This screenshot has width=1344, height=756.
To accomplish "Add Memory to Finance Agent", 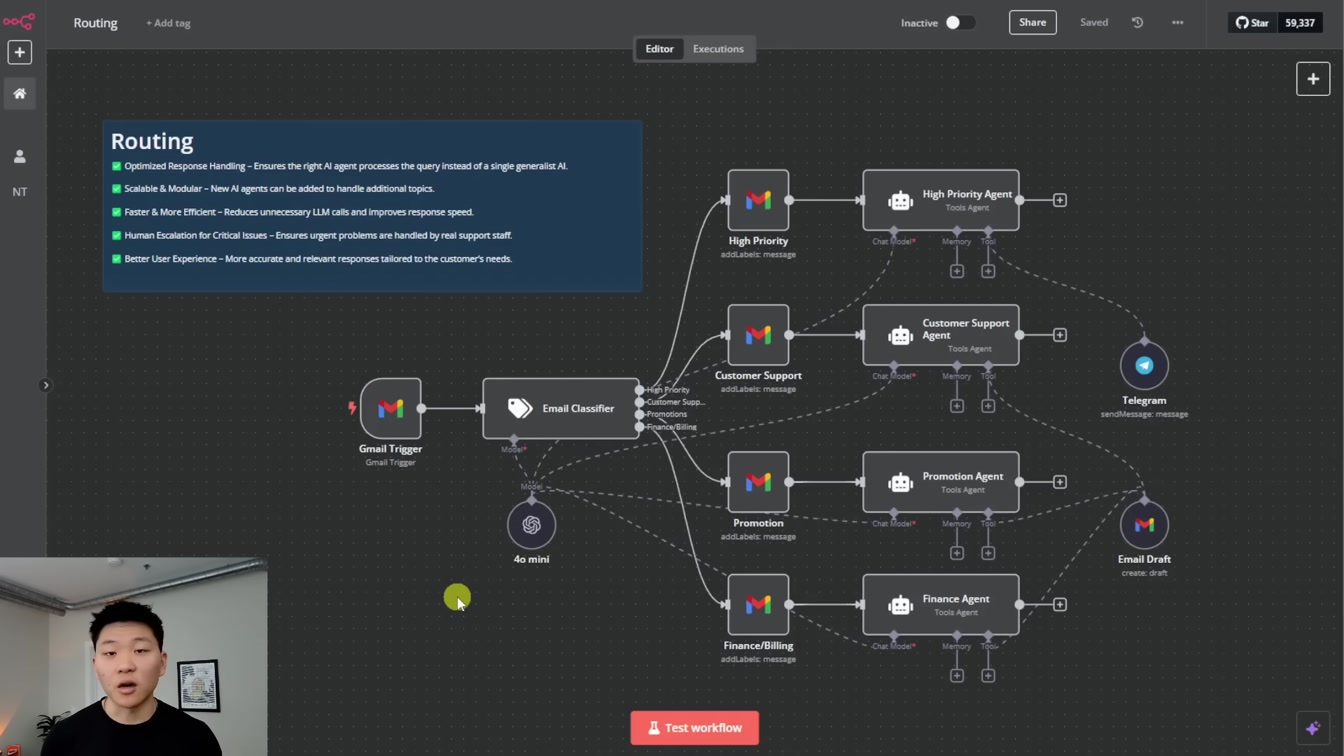I will [x=957, y=676].
